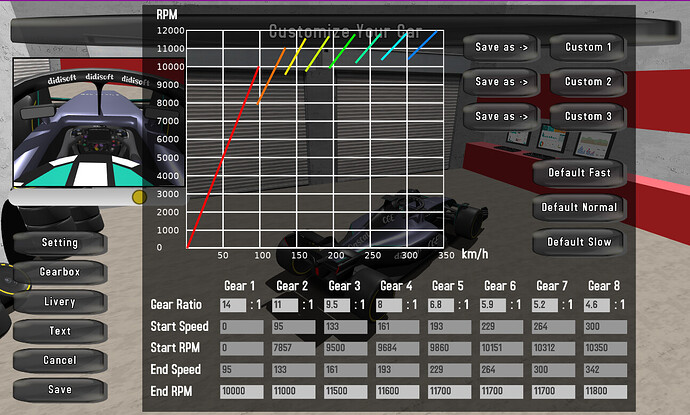
Task: Click the red Gear 1 line on graph
Action: click(x=223, y=157)
